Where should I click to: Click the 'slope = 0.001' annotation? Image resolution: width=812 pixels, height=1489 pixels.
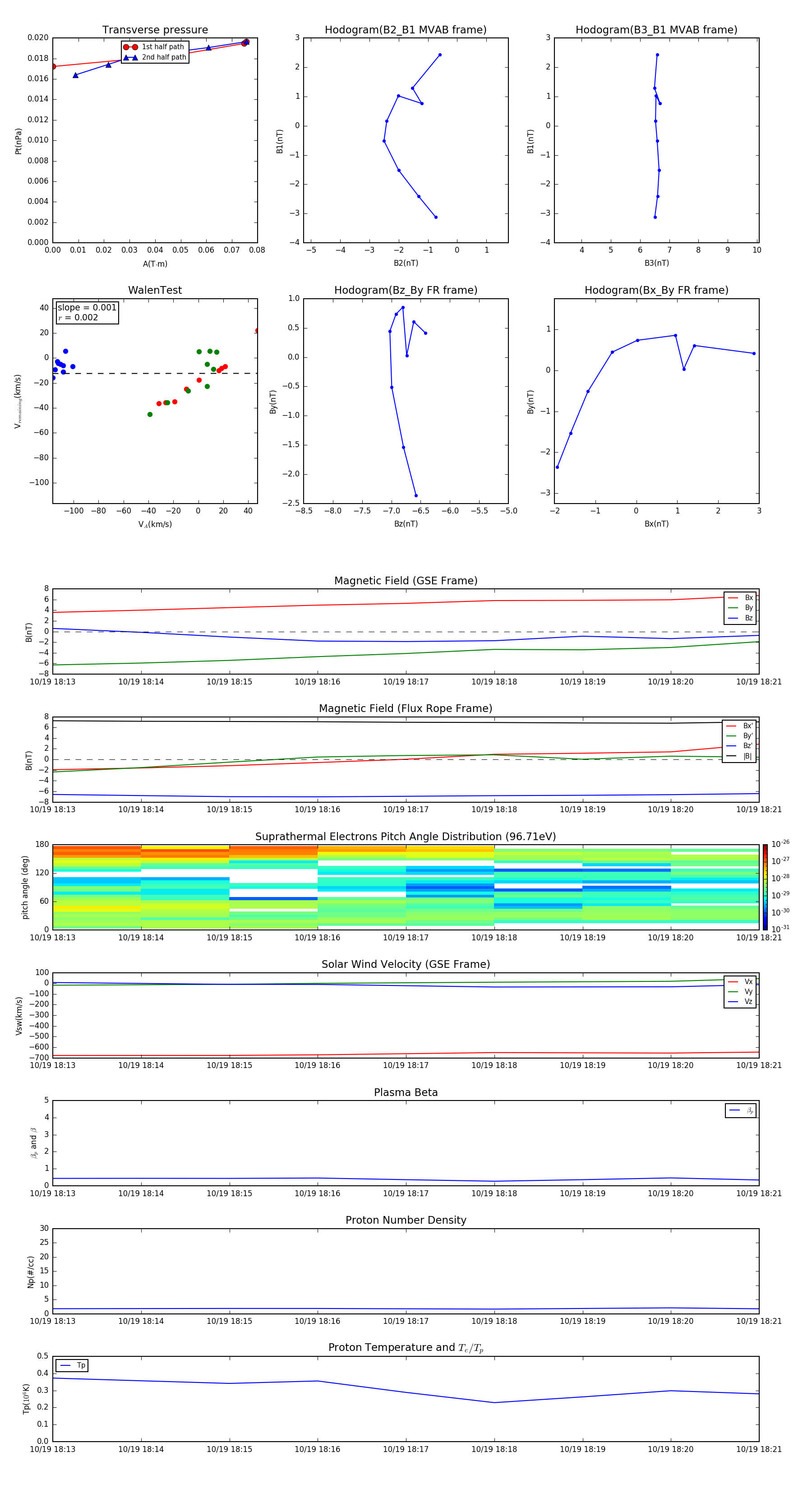[x=87, y=308]
